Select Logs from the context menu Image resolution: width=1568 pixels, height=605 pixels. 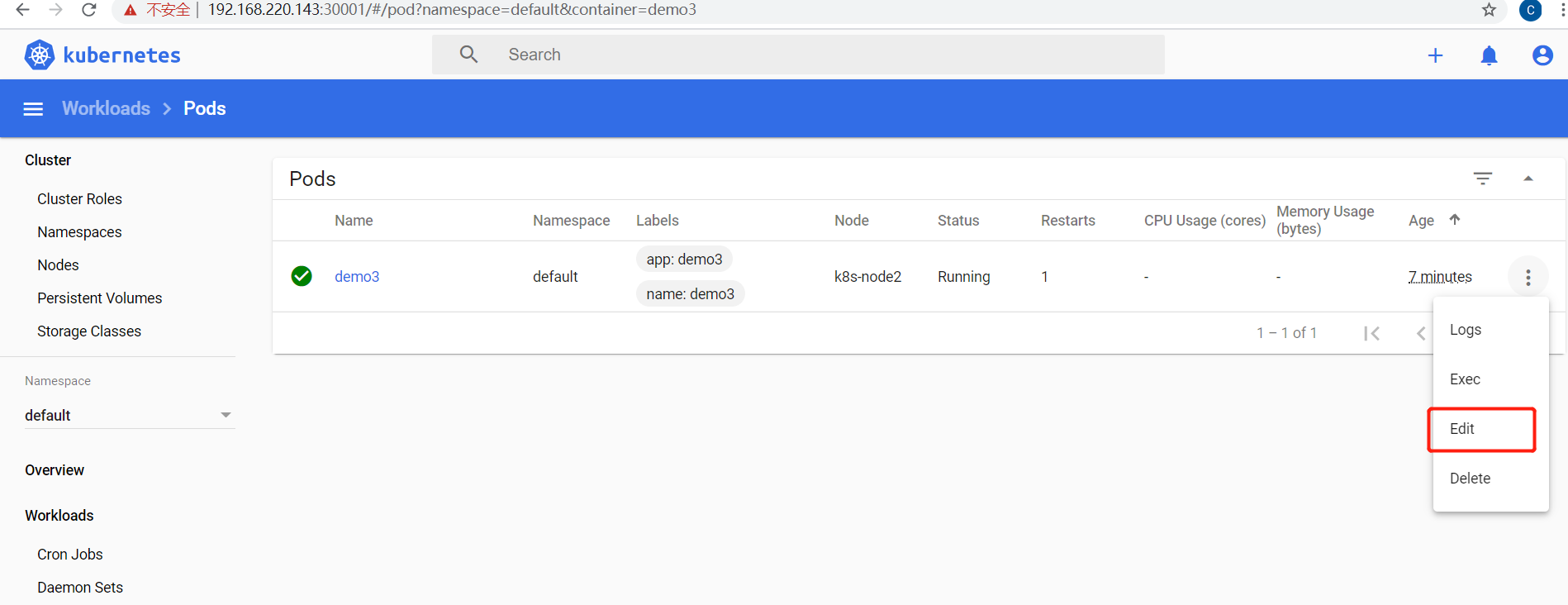(1490, 330)
